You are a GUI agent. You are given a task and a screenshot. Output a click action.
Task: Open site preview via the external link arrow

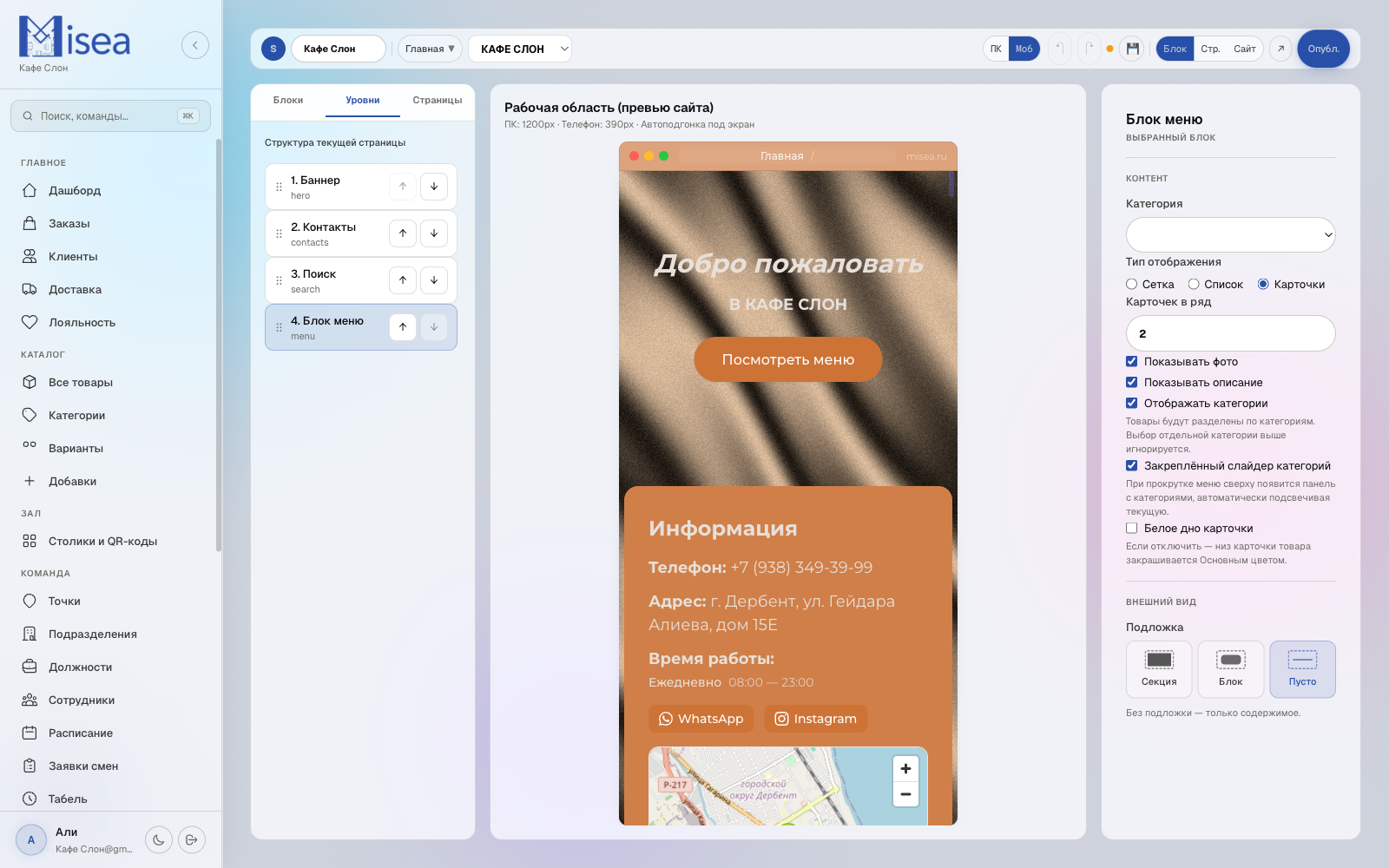click(x=1280, y=49)
